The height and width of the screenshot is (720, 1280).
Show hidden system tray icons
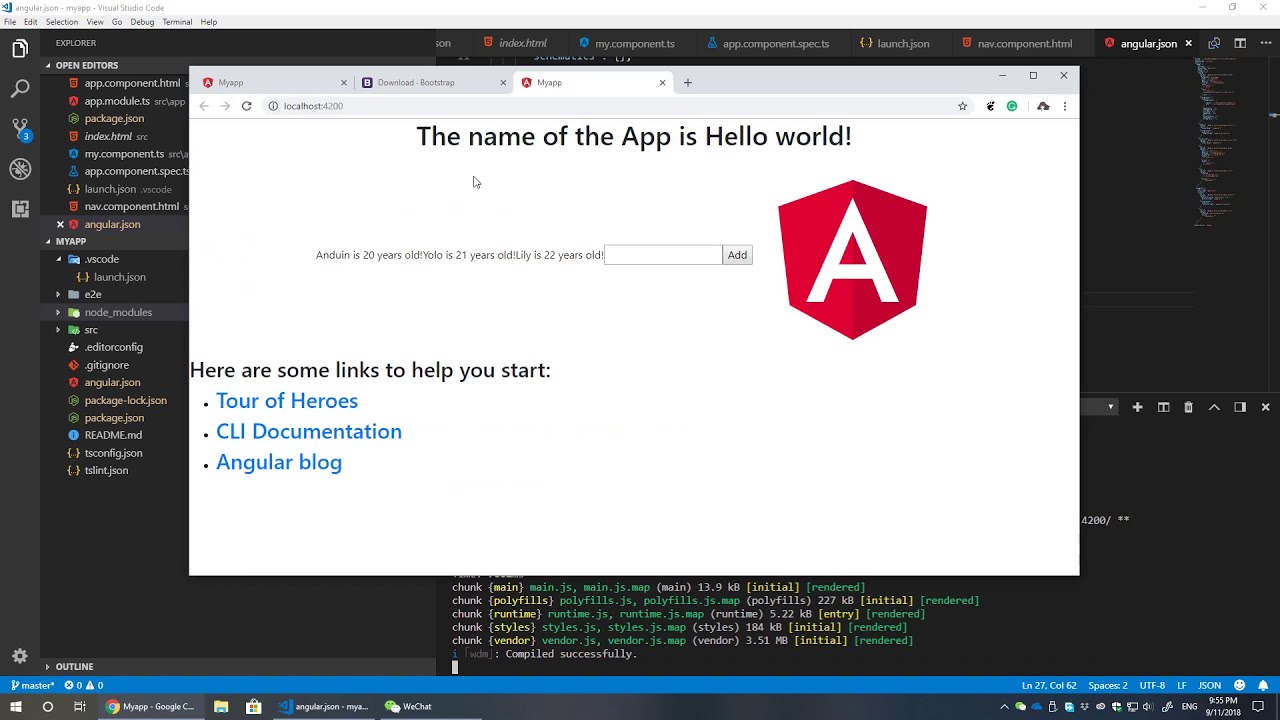point(1004,707)
